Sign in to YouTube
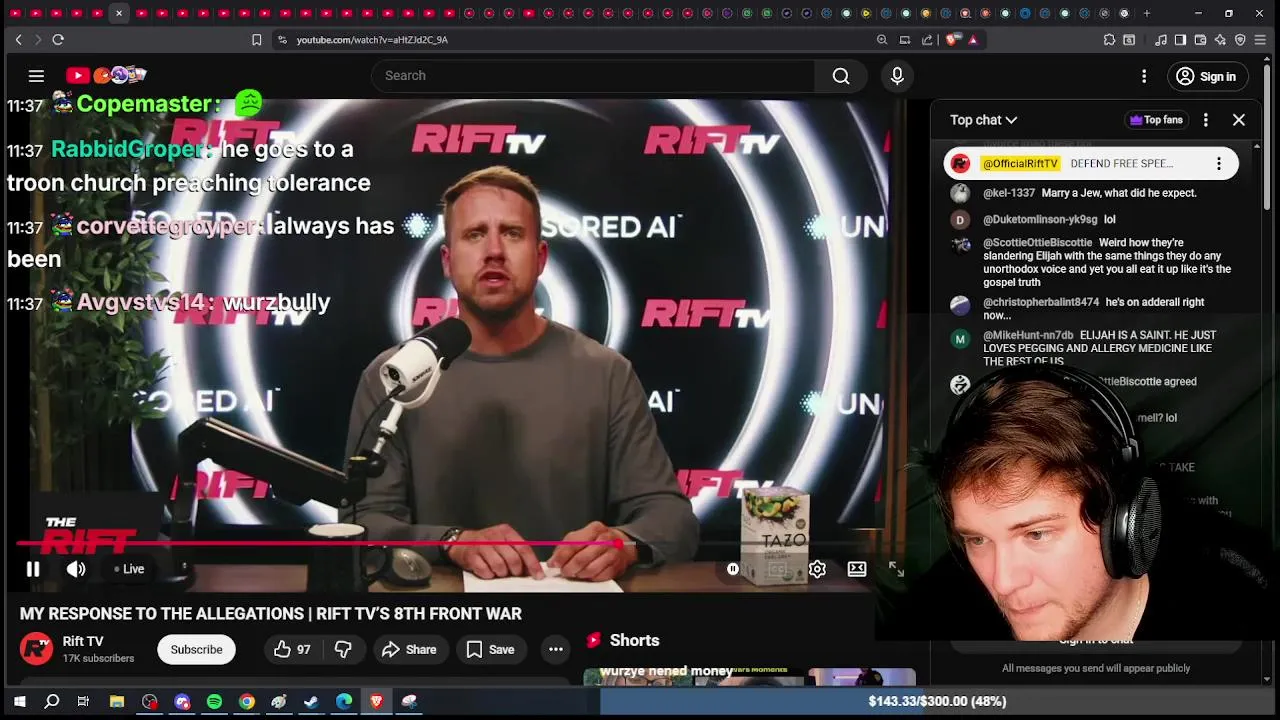 pos(1207,76)
